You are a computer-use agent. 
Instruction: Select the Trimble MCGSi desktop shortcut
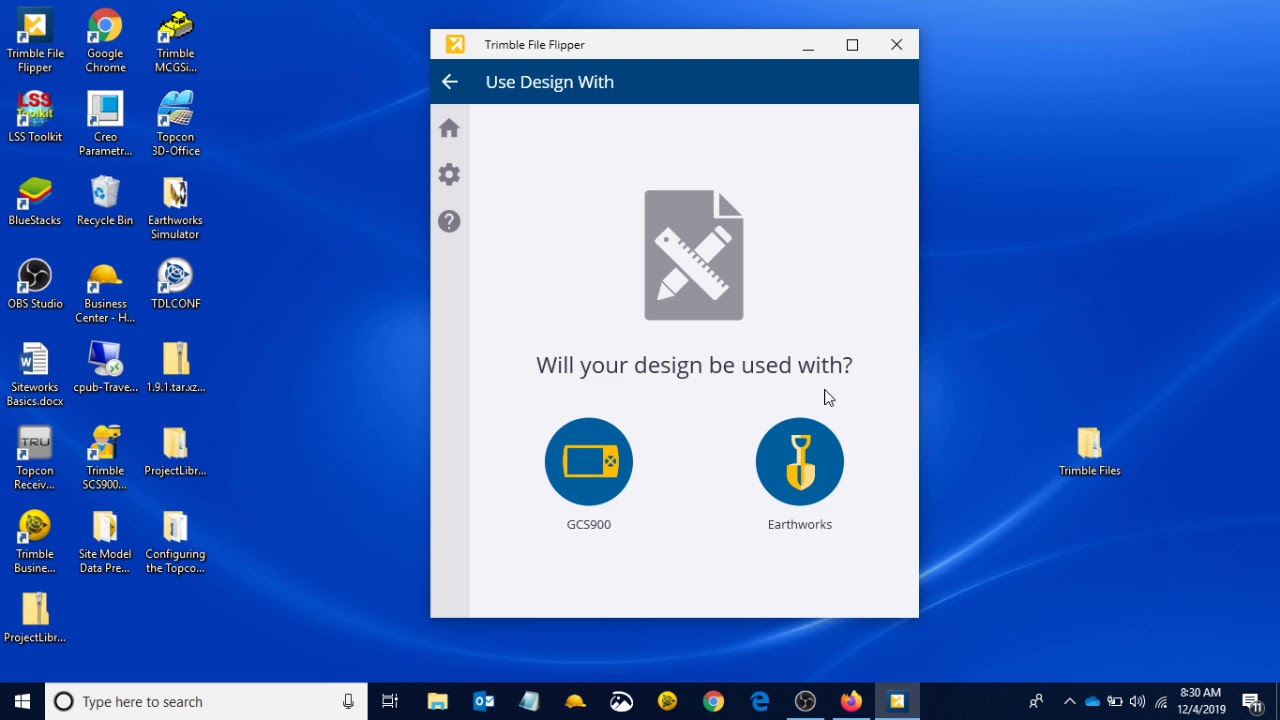[175, 42]
